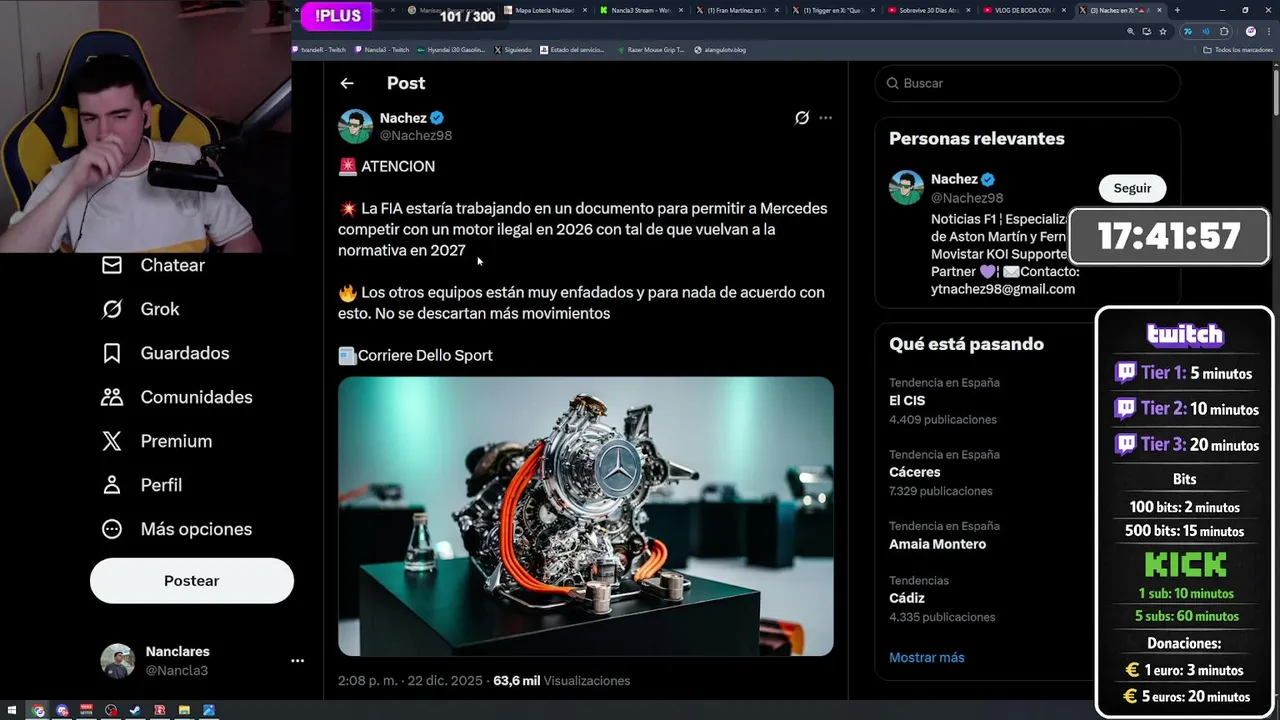The height and width of the screenshot is (720, 1280).
Task: Click the Perfil person icon
Action: [x=112, y=485]
